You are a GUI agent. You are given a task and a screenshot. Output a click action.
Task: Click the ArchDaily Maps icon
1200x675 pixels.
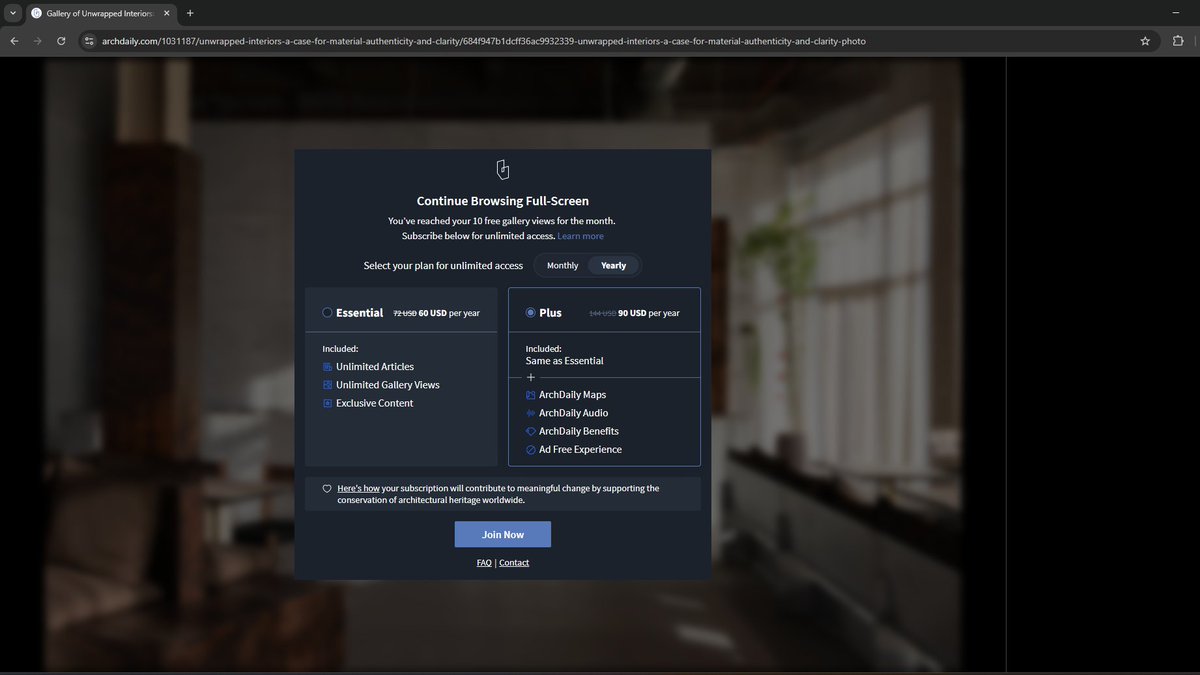pos(531,395)
